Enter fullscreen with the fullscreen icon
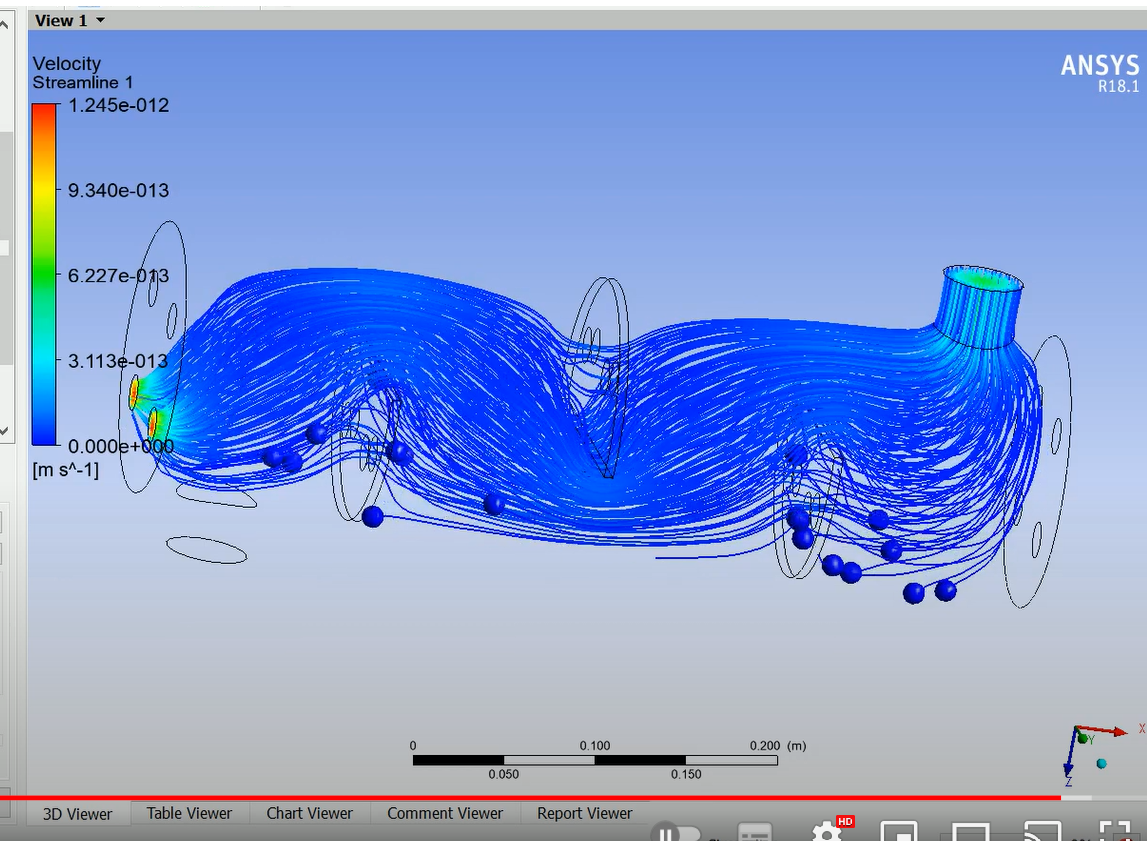 [1113, 832]
